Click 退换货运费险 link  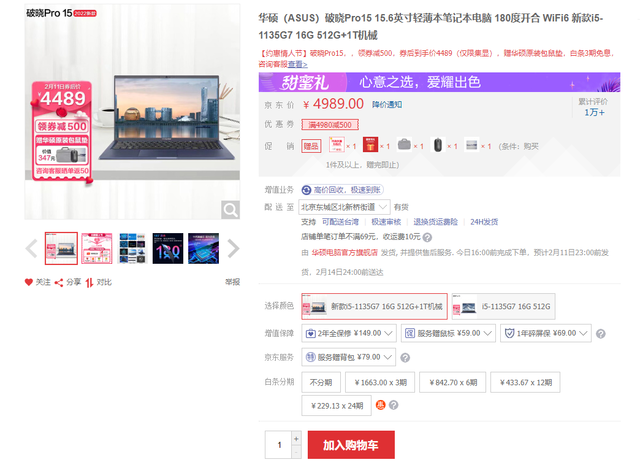(x=436, y=222)
